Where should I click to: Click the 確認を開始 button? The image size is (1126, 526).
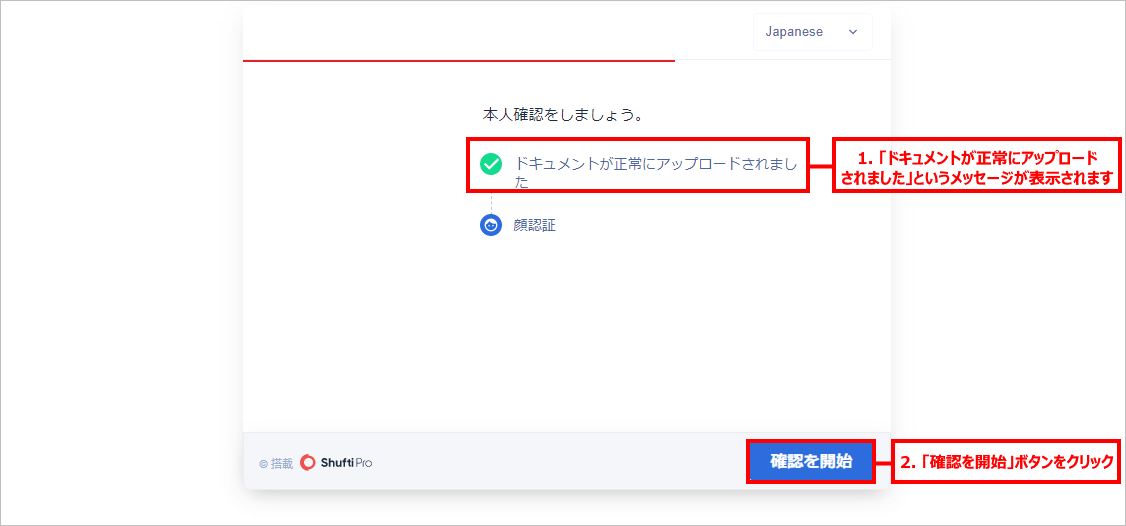tap(811, 461)
